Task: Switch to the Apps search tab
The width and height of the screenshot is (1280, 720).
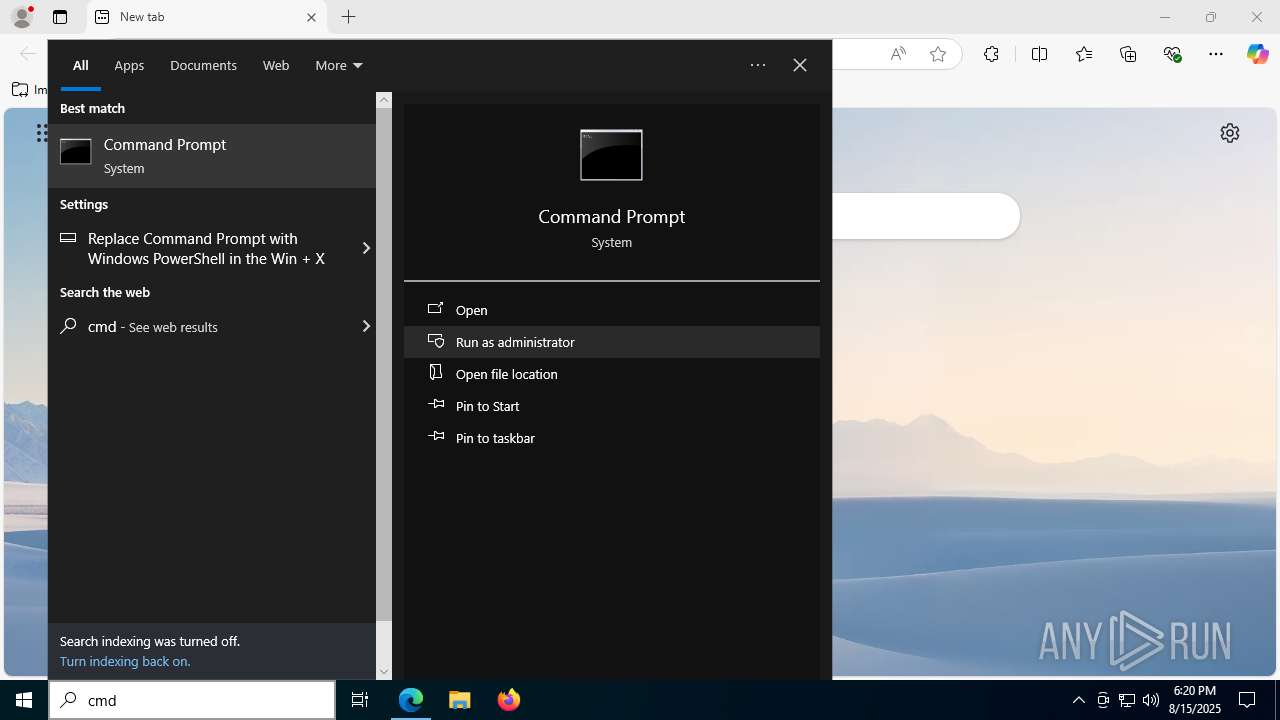Action: pos(129,65)
